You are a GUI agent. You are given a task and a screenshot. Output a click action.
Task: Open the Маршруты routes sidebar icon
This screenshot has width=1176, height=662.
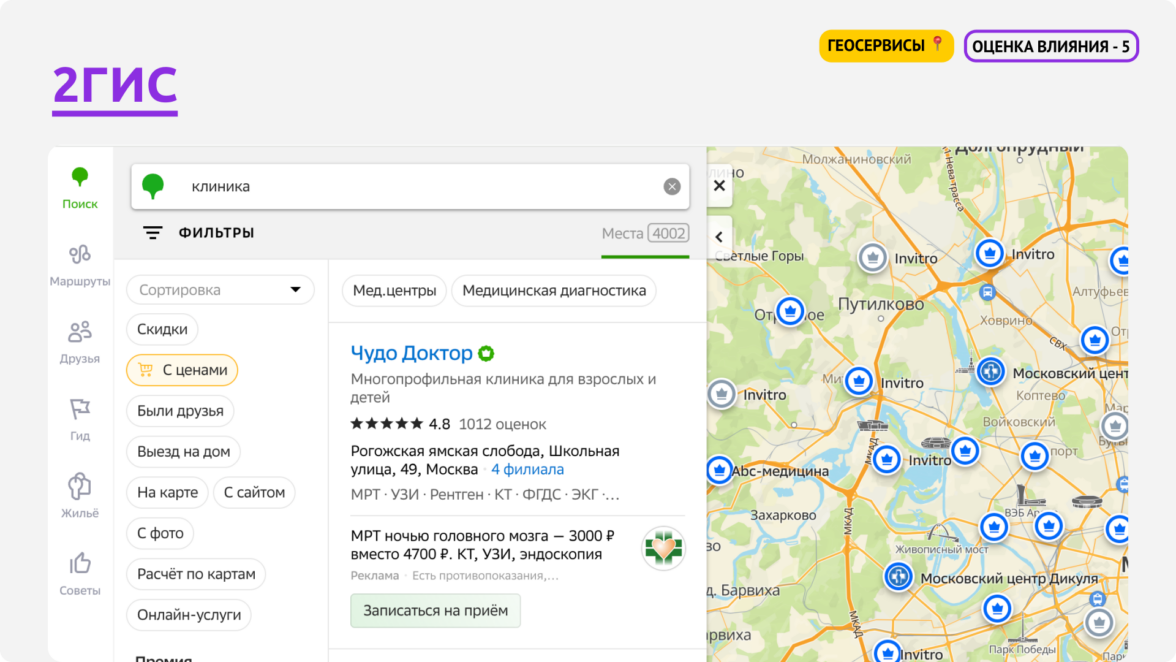[80, 255]
